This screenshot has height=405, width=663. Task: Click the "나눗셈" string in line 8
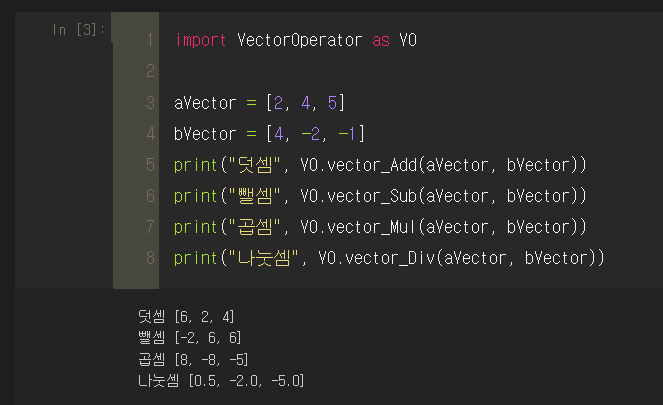[263, 258]
